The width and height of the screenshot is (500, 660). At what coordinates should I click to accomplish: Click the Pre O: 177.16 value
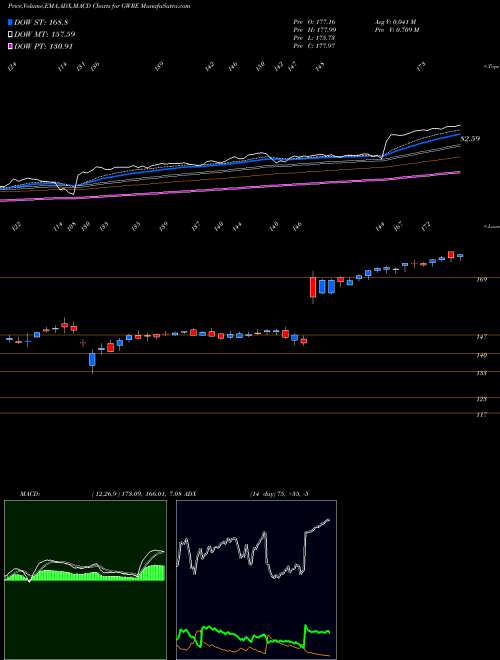point(314,22)
